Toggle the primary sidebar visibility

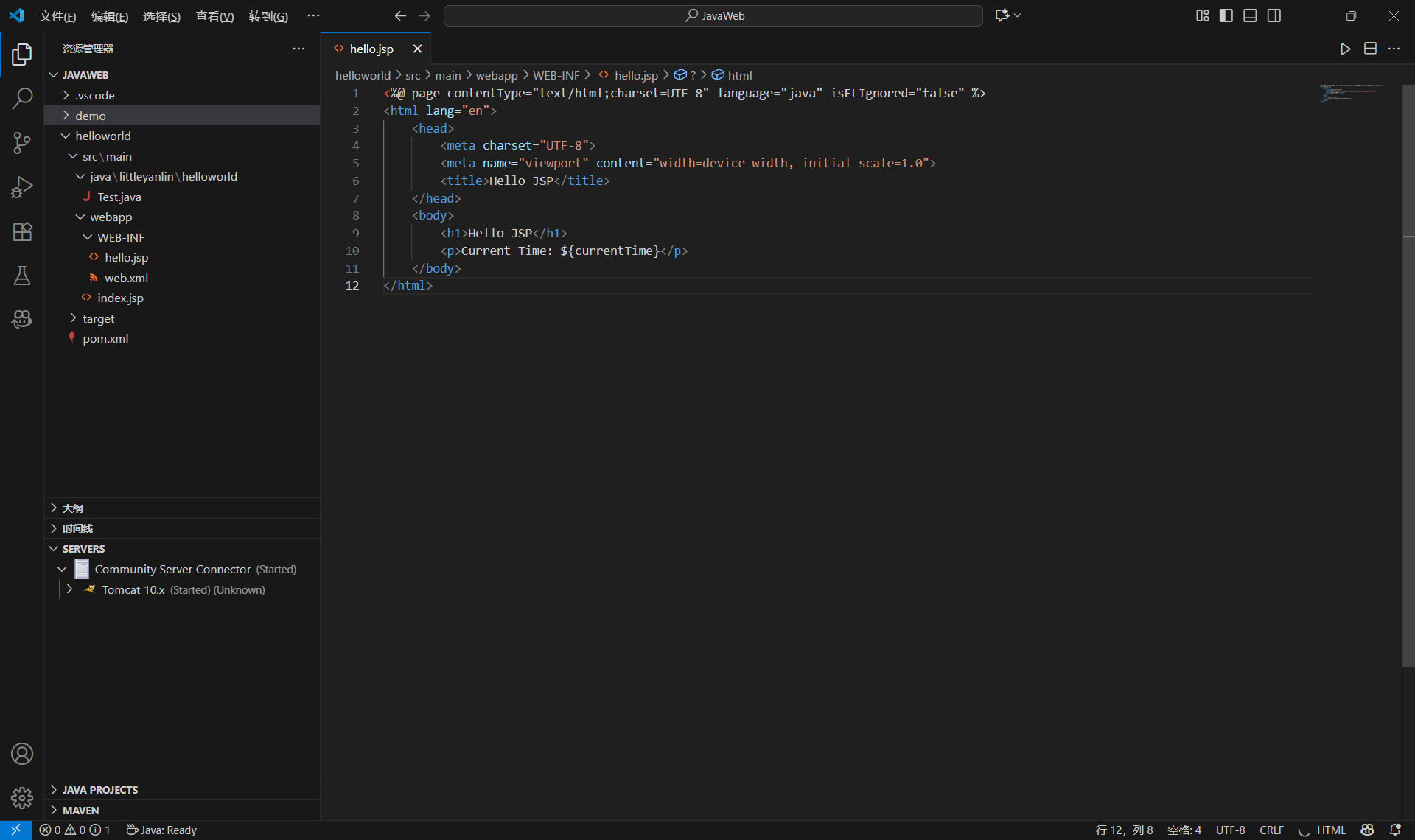pyautogui.click(x=1226, y=15)
